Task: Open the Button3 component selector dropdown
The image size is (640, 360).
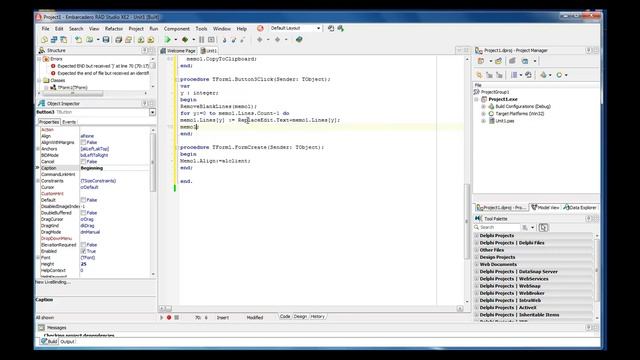Action: click(152, 112)
